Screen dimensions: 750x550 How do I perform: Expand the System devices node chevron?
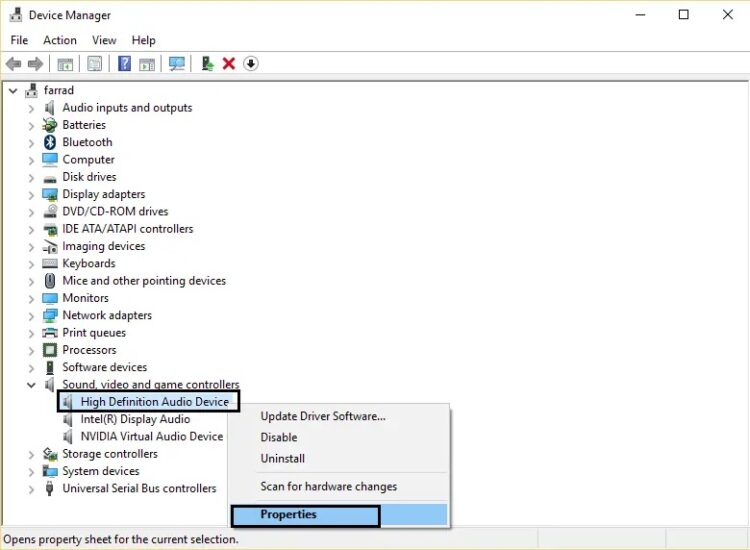click(32, 472)
